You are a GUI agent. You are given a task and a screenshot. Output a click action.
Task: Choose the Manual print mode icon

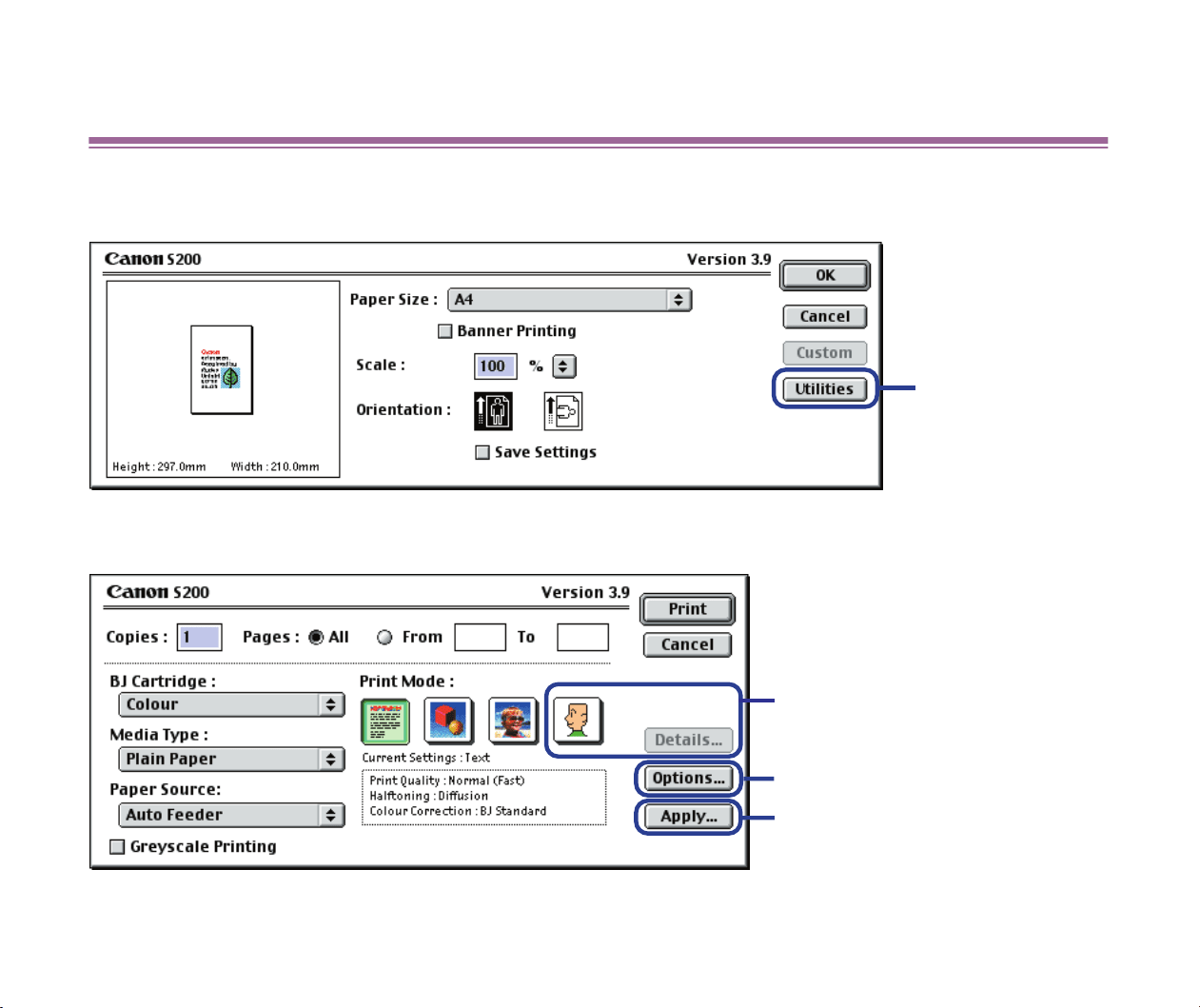tap(578, 721)
